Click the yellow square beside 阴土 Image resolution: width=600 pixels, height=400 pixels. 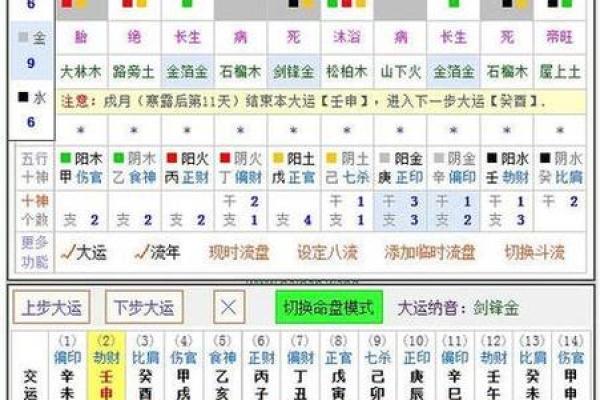point(331,158)
